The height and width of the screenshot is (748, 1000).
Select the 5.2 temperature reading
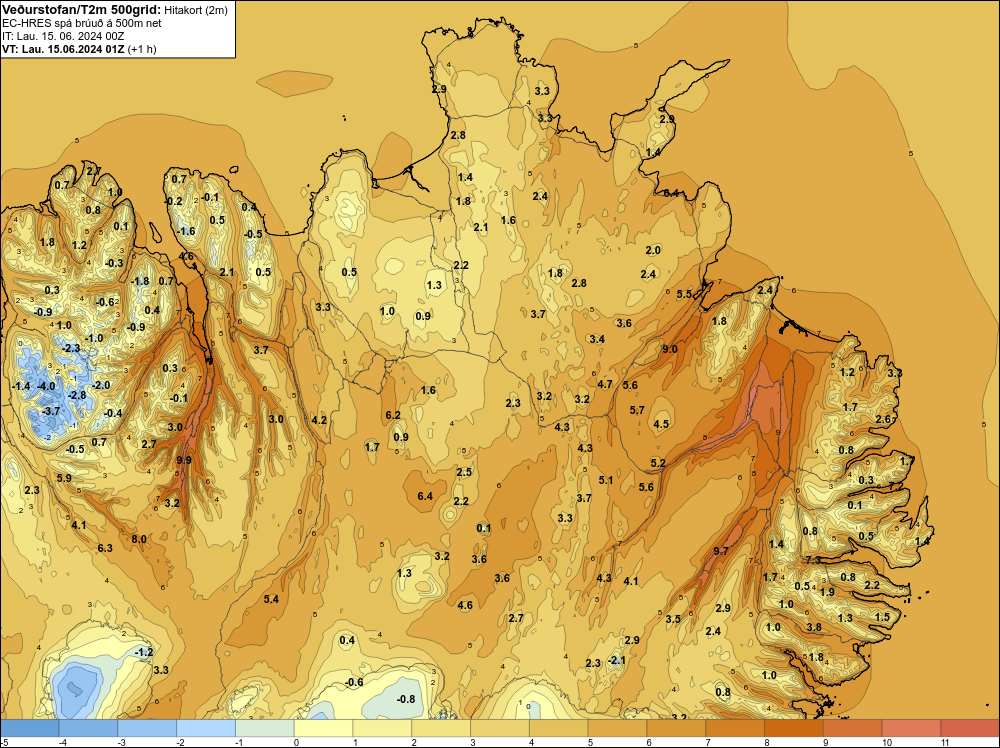coord(658,463)
